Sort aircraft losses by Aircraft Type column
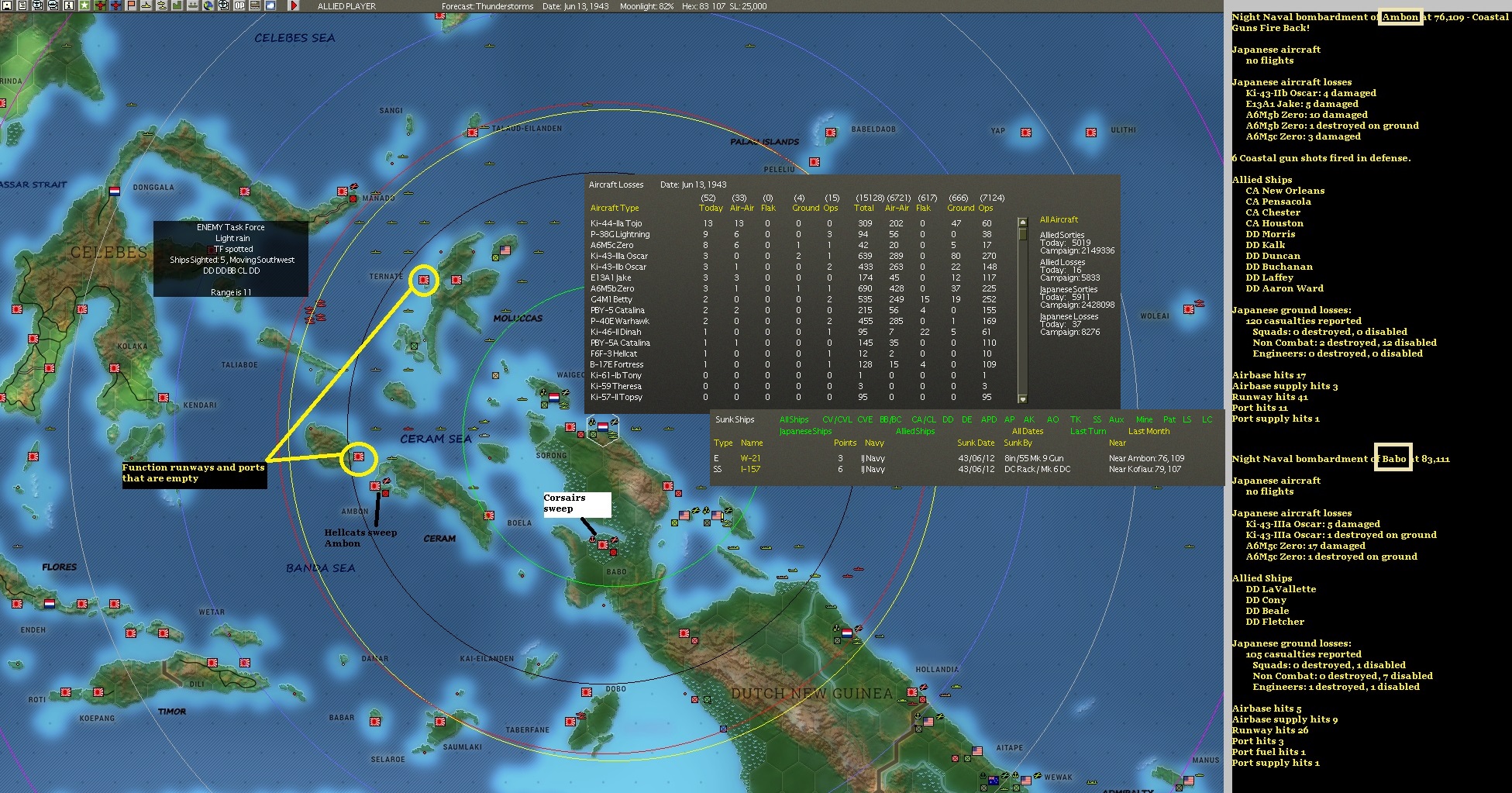Image resolution: width=1512 pixels, height=793 pixels. 615,208
